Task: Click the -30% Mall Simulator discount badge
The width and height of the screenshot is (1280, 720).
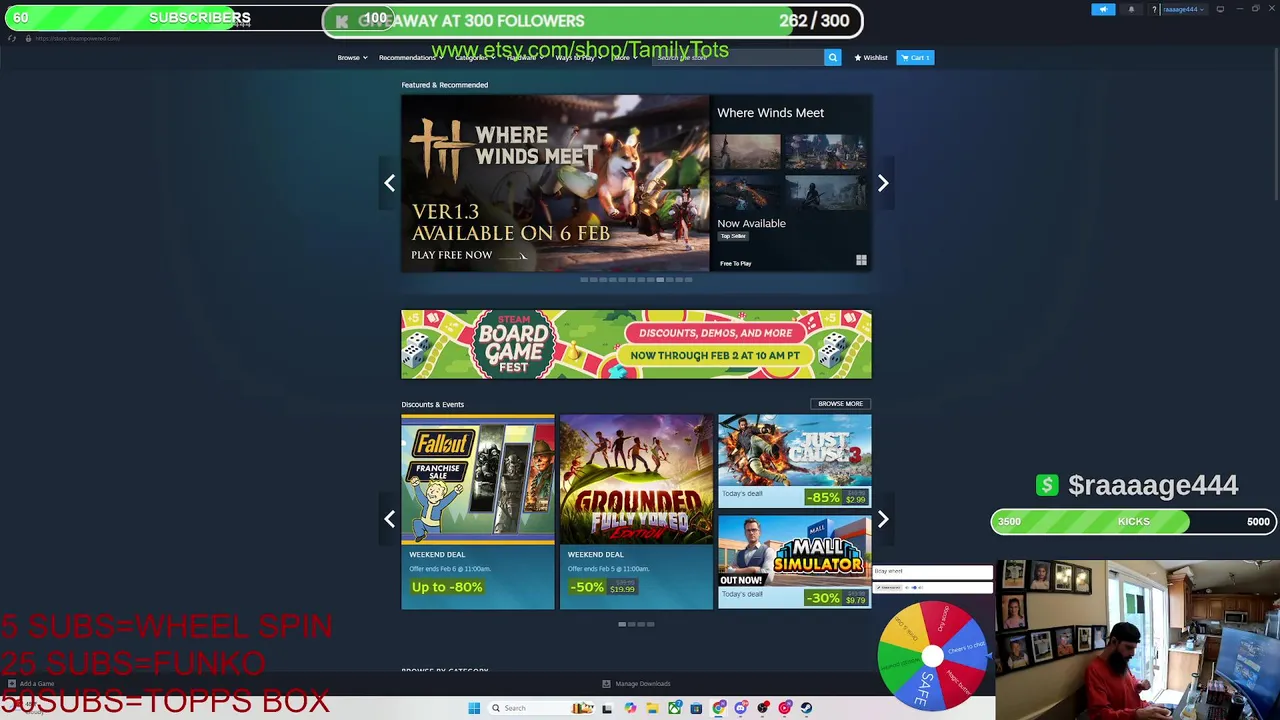Action: 824,598
